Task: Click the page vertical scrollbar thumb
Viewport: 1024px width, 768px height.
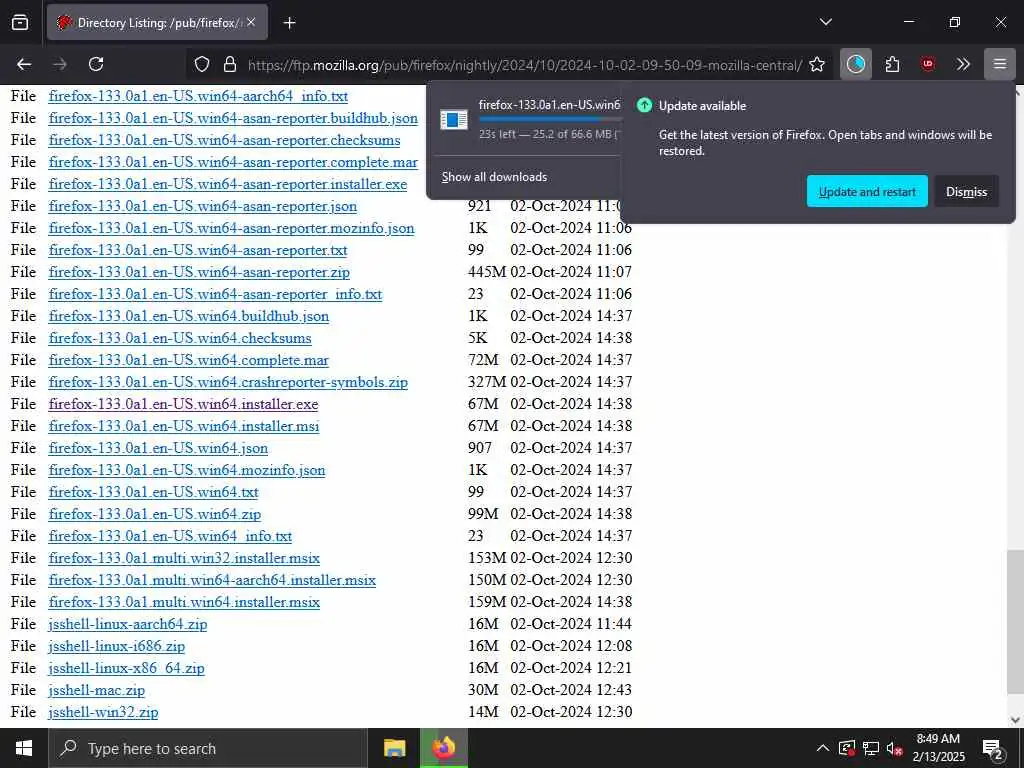Action: pyautogui.click(x=1015, y=622)
